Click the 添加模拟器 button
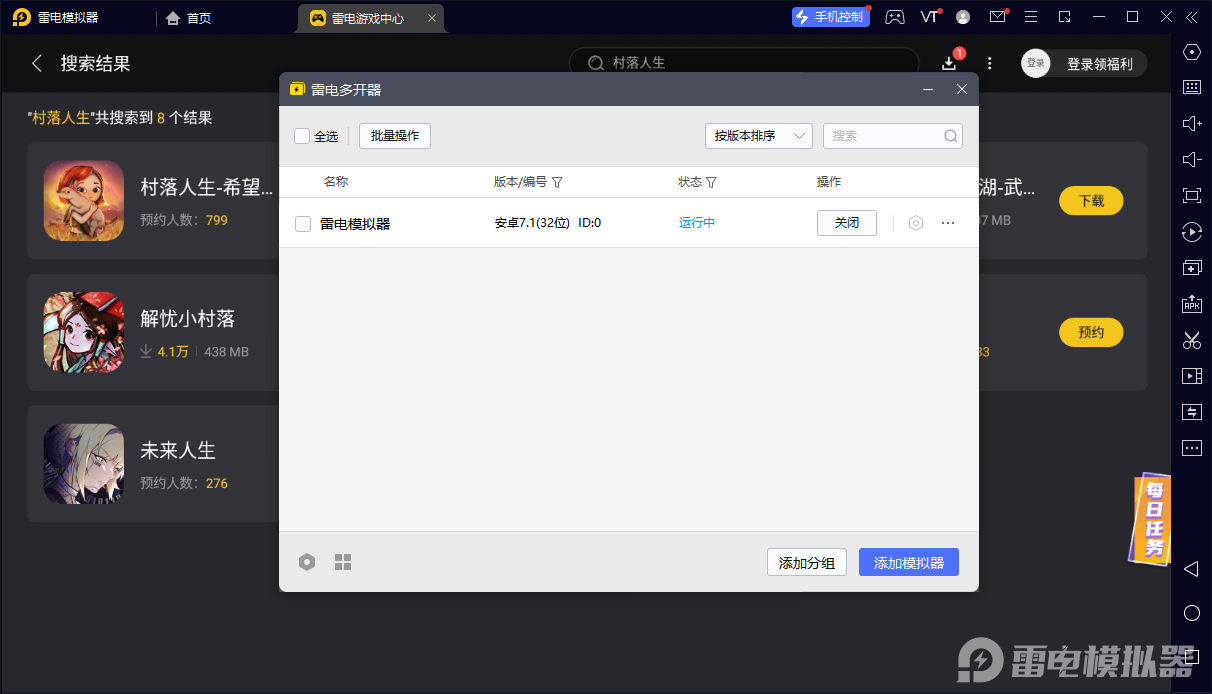 tap(908, 562)
